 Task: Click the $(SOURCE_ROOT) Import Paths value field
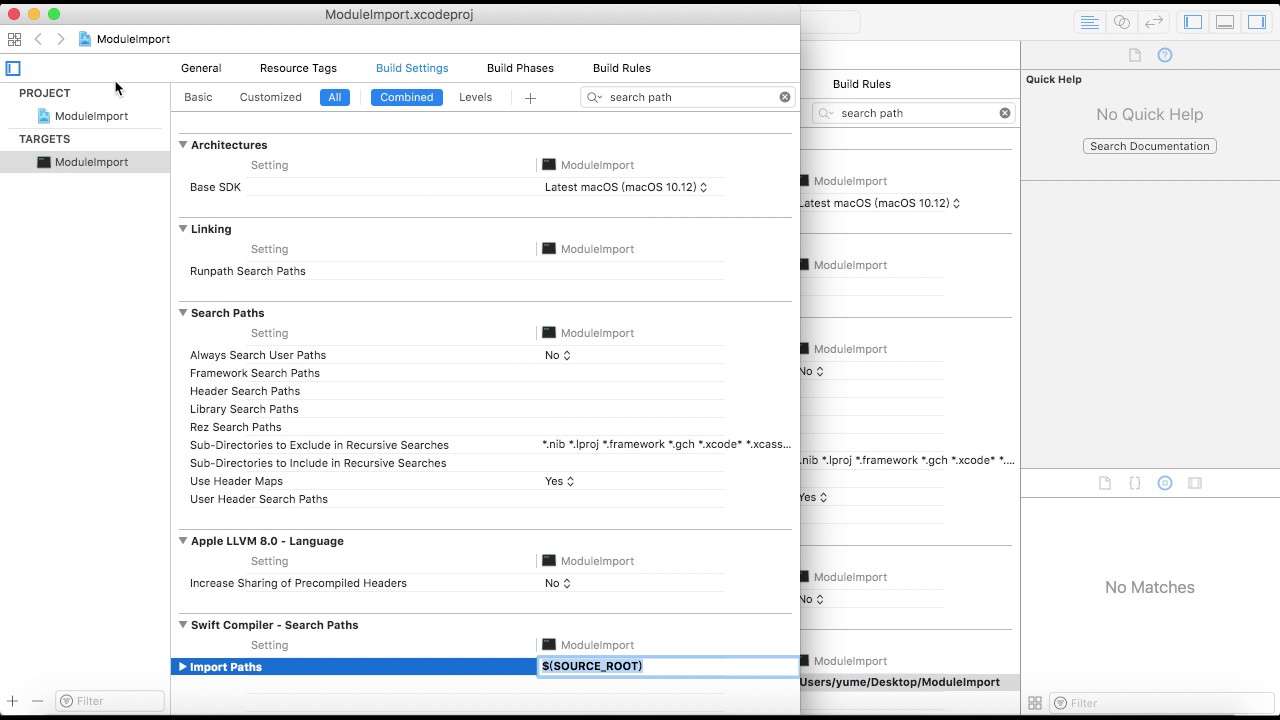tap(668, 666)
